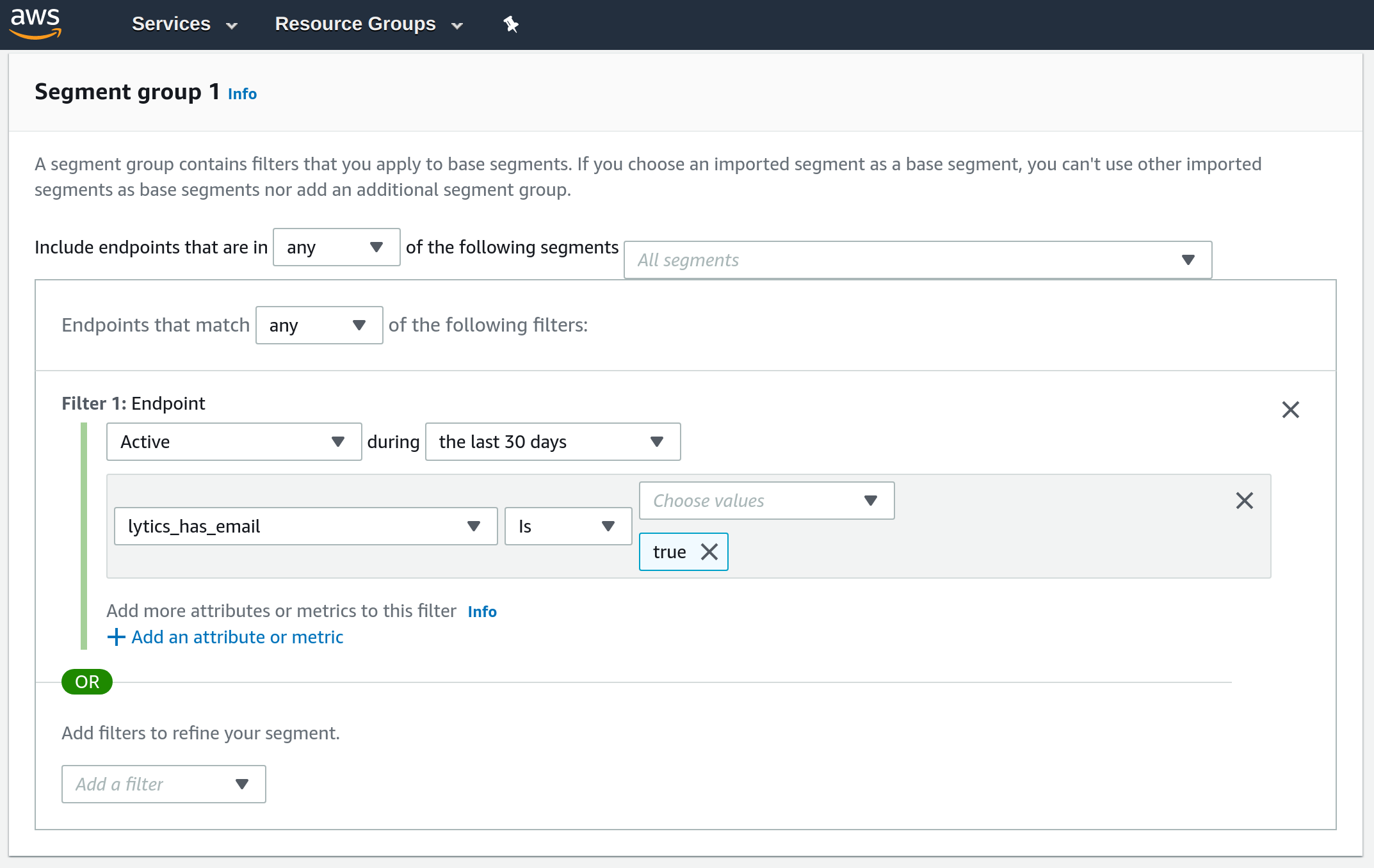The height and width of the screenshot is (868, 1374).
Task: Open Info link for adding attributes
Action: [482, 612]
